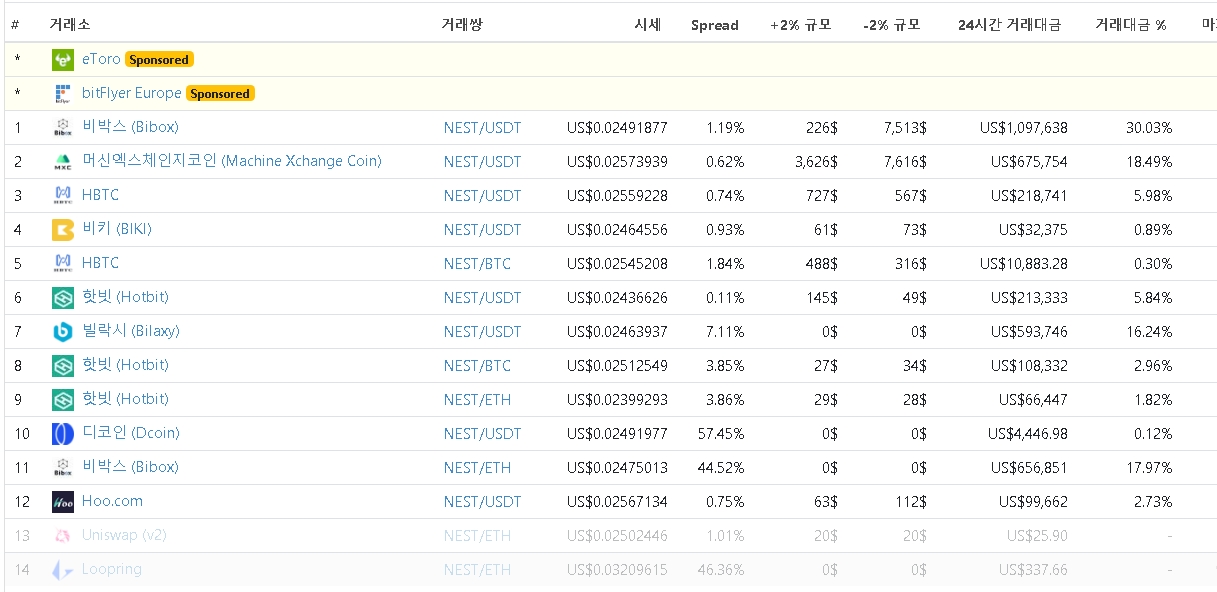Open the 비박스 (Bibox) link in row 1
Viewport: 1217px width, 592px height.
click(x=130, y=127)
